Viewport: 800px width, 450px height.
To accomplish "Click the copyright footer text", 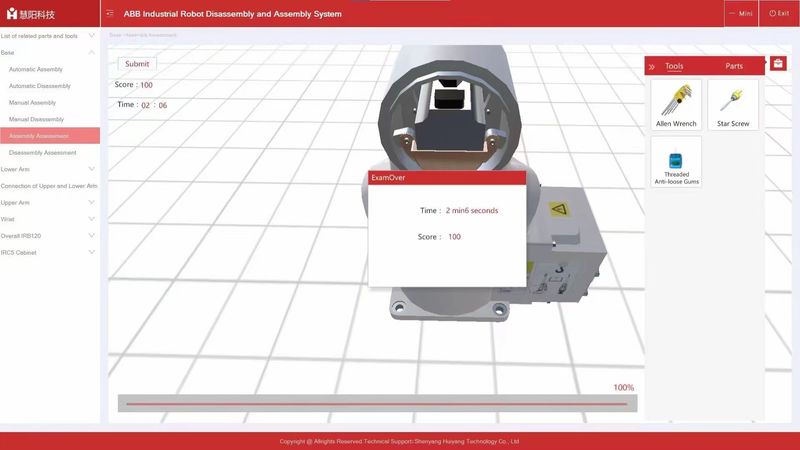I will point(399,441).
